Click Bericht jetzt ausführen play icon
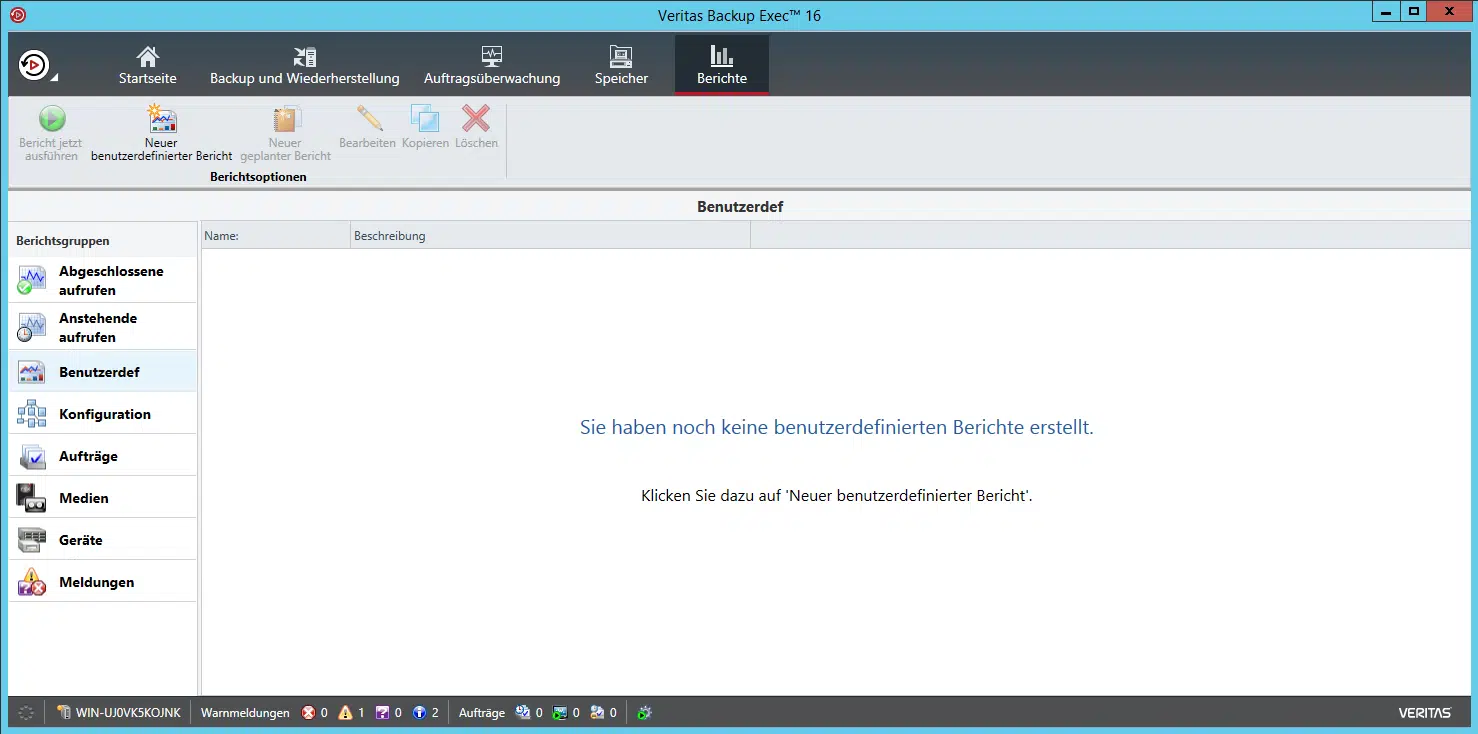Viewport: 1478px width, 734px height. [x=52, y=119]
